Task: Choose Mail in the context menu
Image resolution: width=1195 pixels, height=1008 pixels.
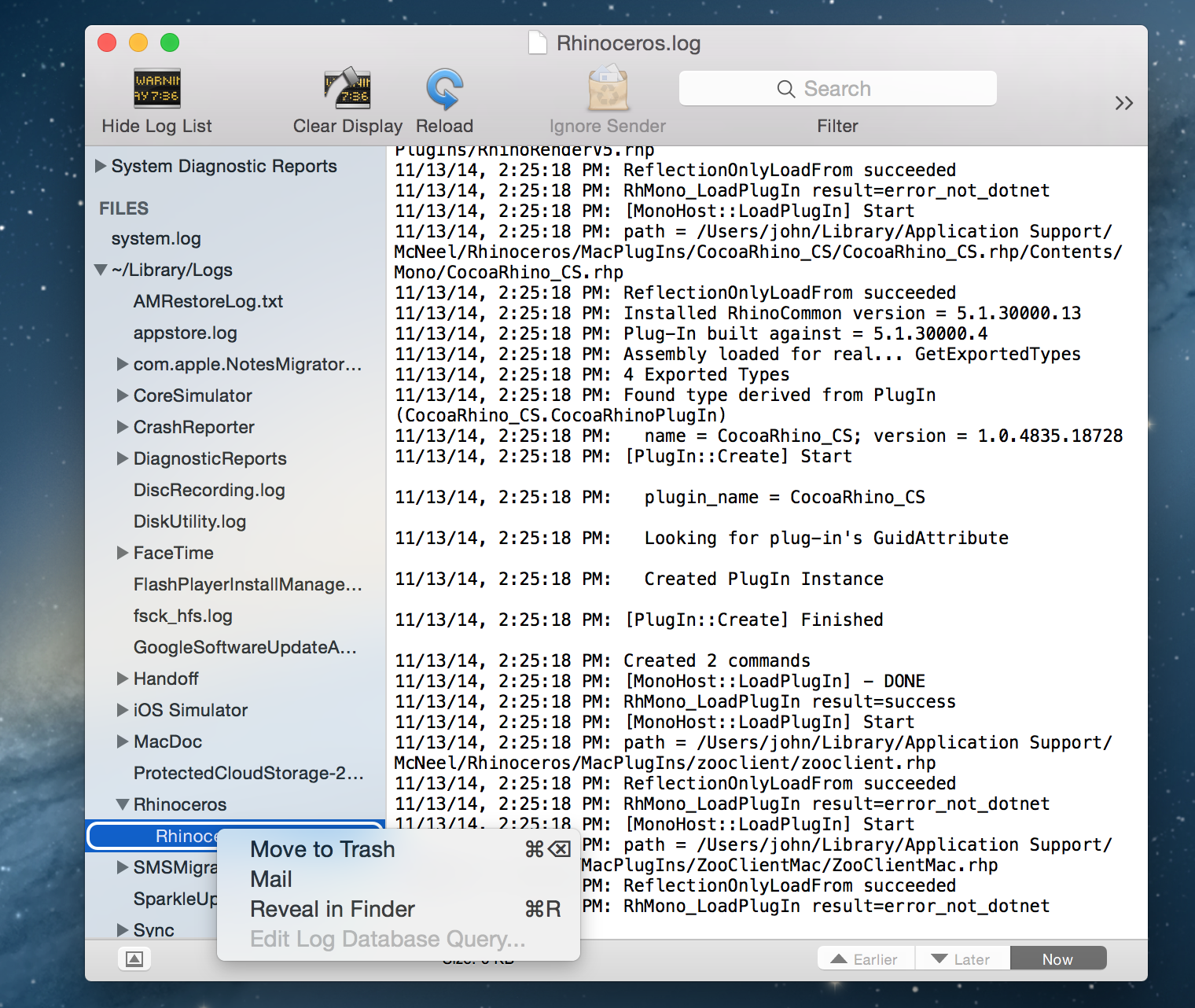Action: (399, 879)
